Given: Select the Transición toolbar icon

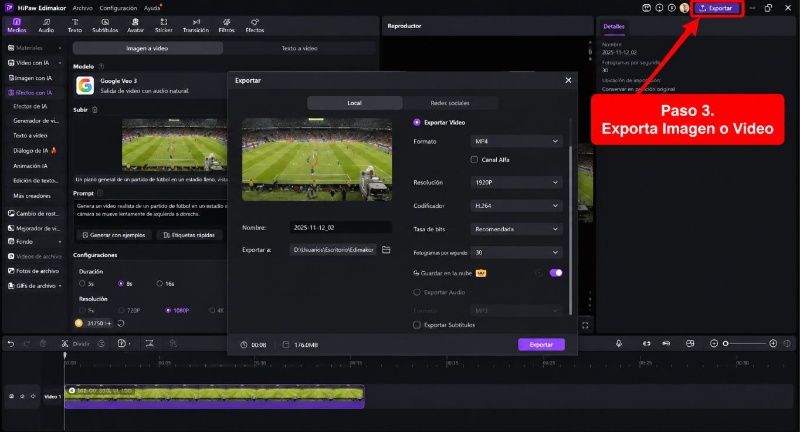Looking at the screenshot, I should tap(196, 26).
